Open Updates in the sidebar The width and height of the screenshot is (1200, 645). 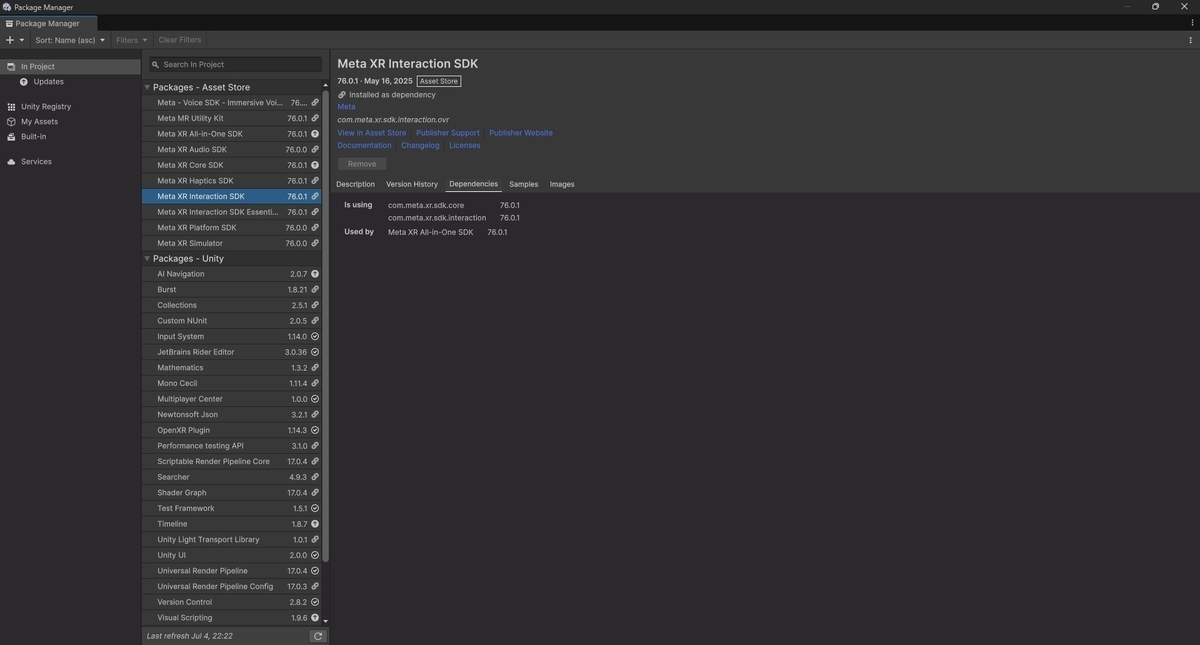tap(48, 82)
